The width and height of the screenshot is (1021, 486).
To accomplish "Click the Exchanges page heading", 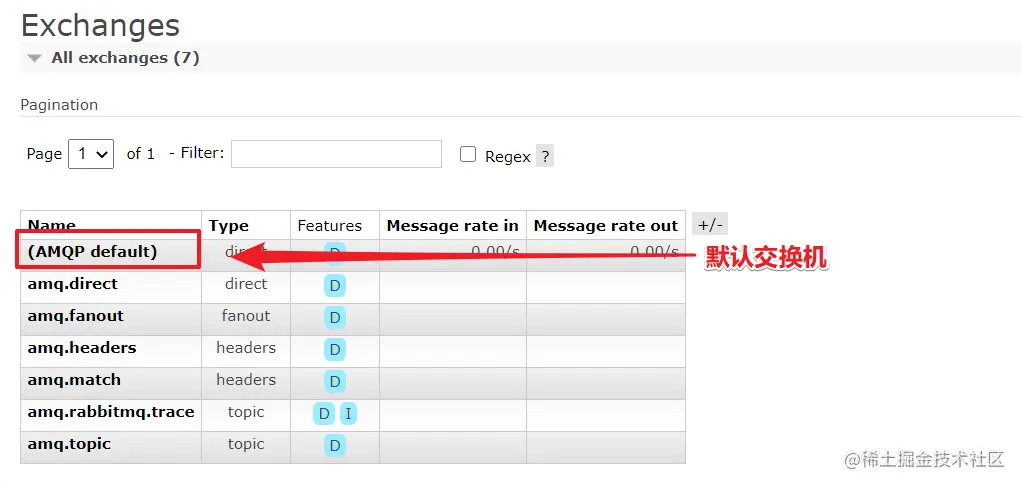I will click(100, 25).
